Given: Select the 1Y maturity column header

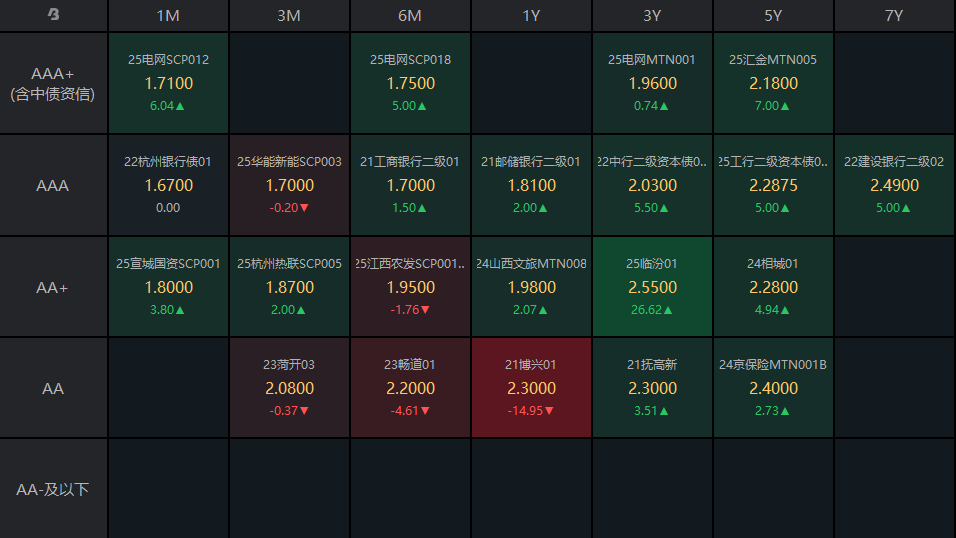Looking at the screenshot, I should pyautogui.click(x=531, y=15).
